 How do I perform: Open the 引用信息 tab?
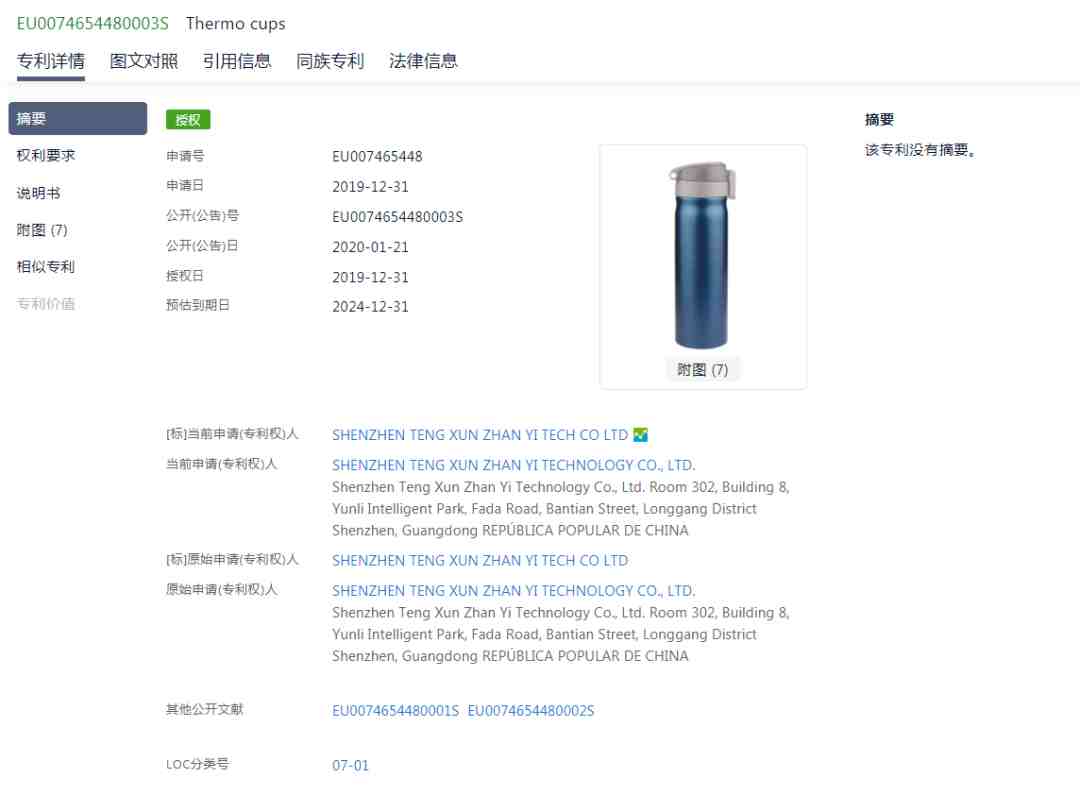click(x=237, y=61)
